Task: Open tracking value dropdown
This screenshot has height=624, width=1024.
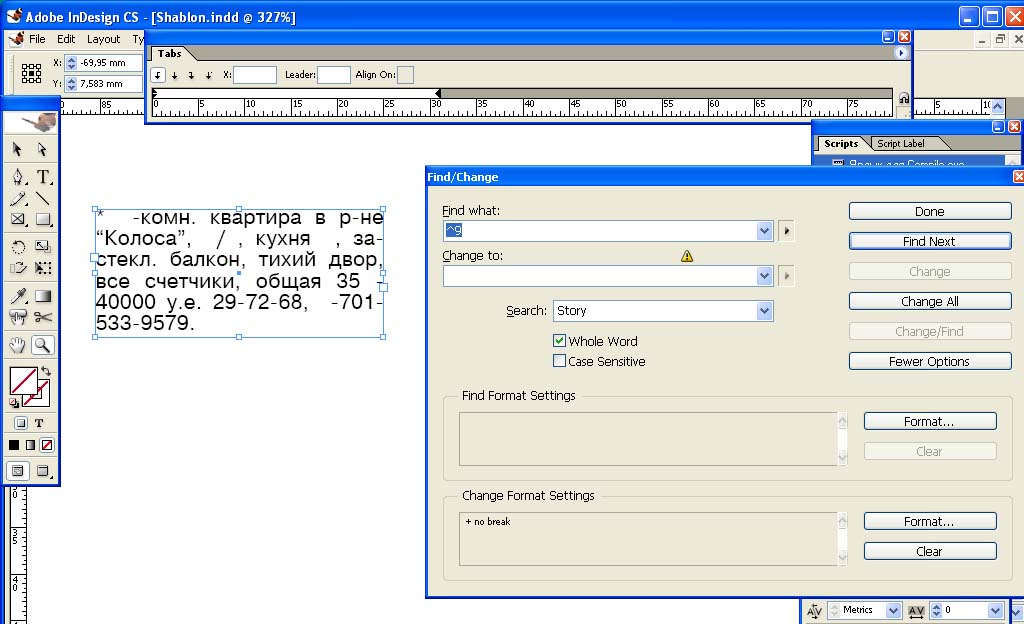Action: click(x=995, y=610)
